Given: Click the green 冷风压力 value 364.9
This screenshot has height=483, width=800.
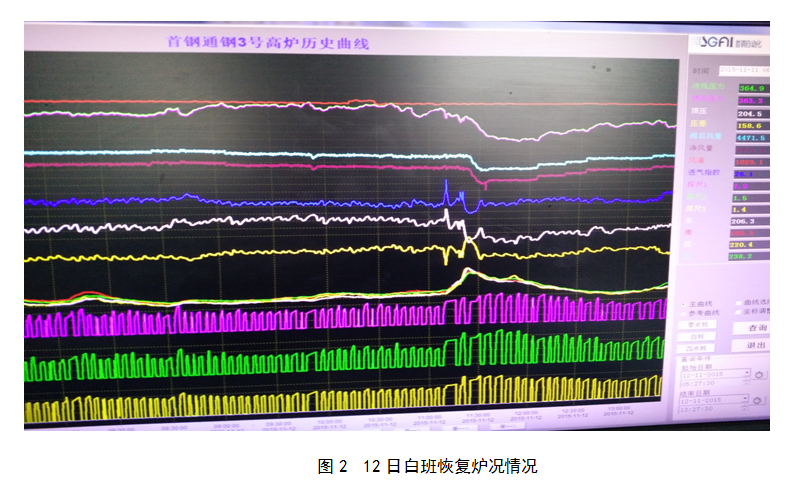Looking at the screenshot, I should (x=752, y=89).
